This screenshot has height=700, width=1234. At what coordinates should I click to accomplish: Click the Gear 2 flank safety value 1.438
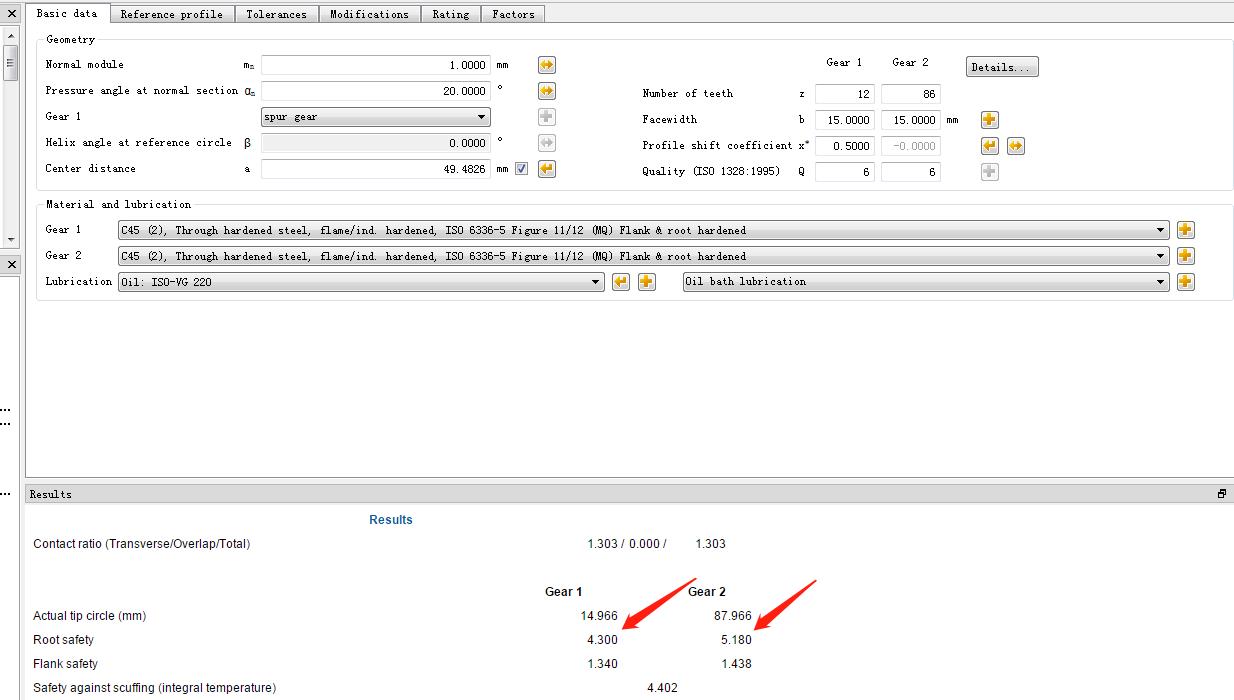(x=736, y=664)
